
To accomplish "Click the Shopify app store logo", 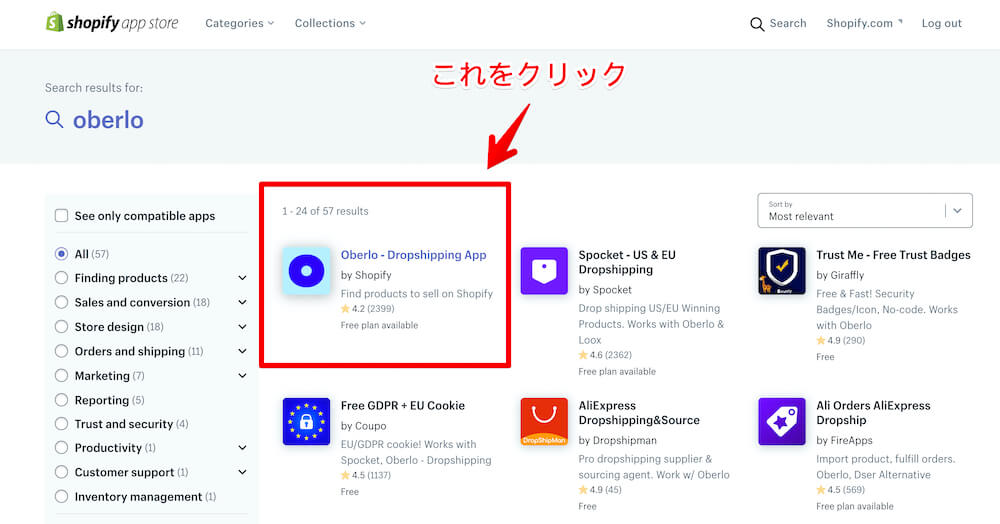I will [x=112, y=23].
